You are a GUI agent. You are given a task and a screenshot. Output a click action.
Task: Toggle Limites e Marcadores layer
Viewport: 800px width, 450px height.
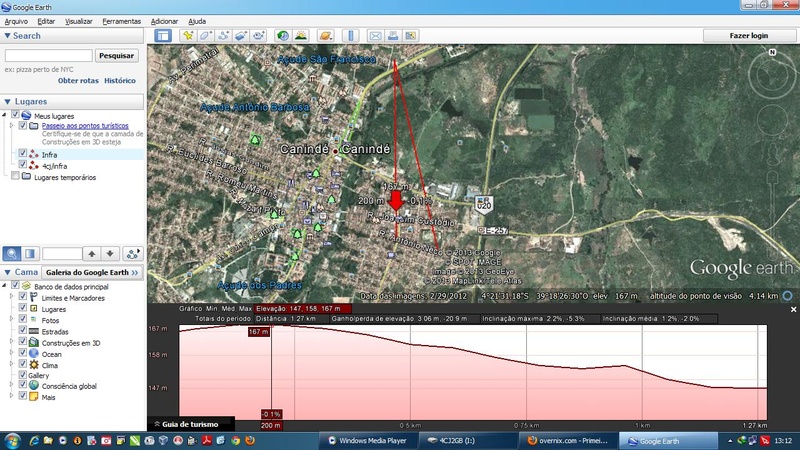pyautogui.click(x=22, y=296)
